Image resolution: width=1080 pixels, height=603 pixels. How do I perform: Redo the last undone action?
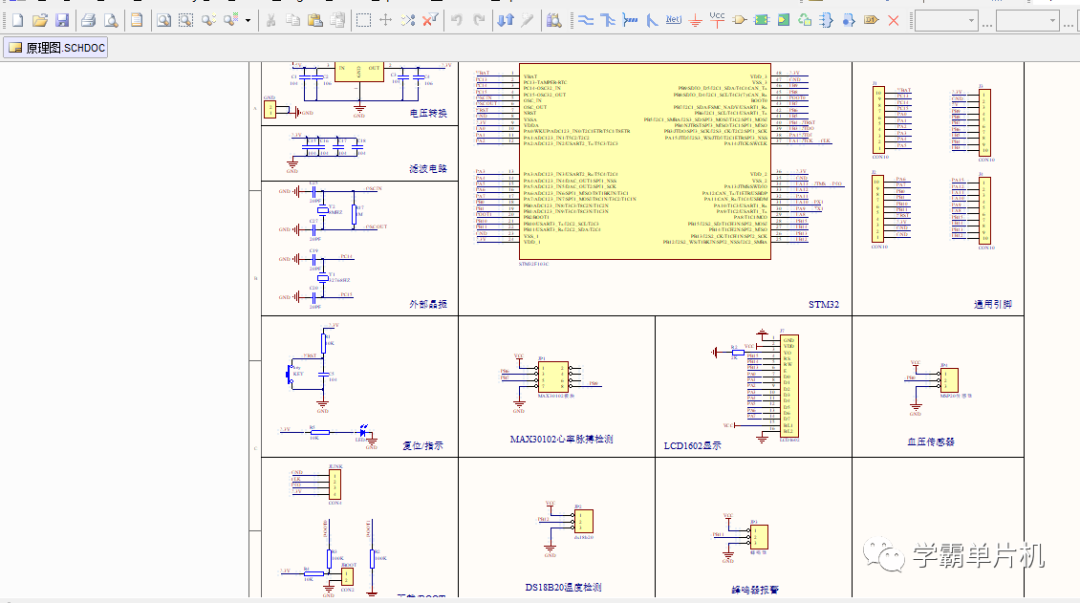click(479, 21)
